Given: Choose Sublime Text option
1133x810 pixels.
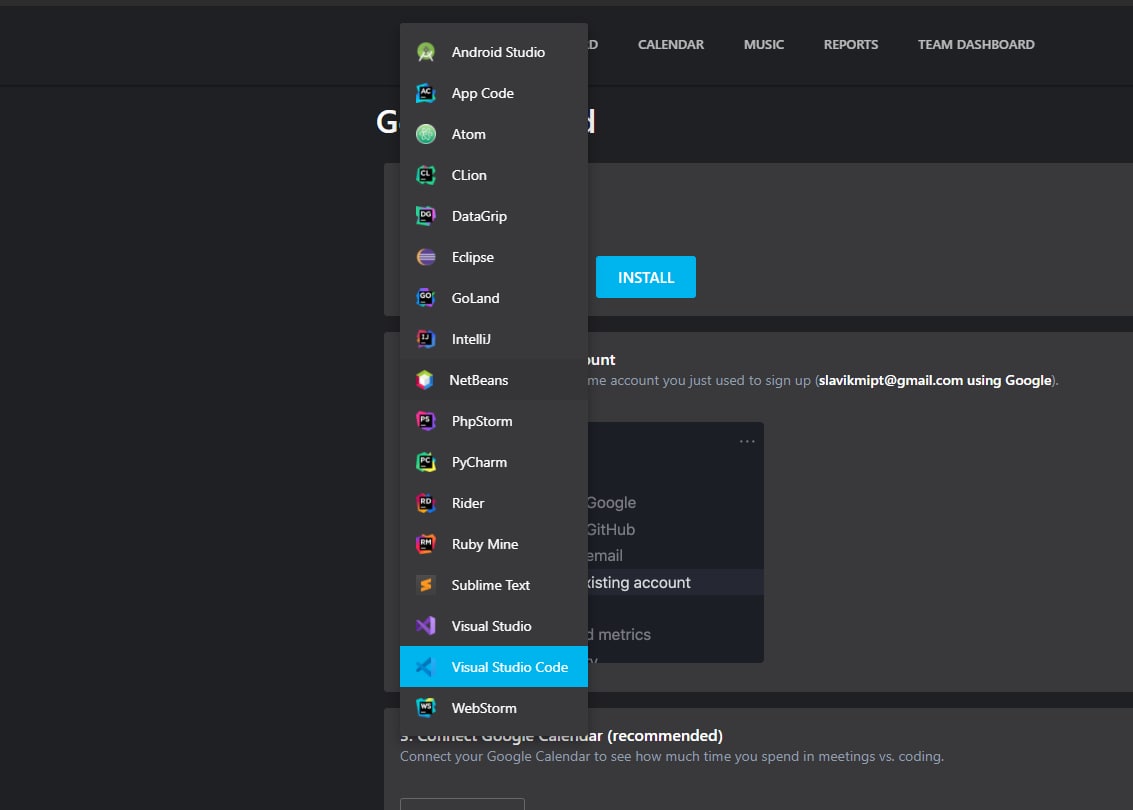Looking at the screenshot, I should coord(494,585).
